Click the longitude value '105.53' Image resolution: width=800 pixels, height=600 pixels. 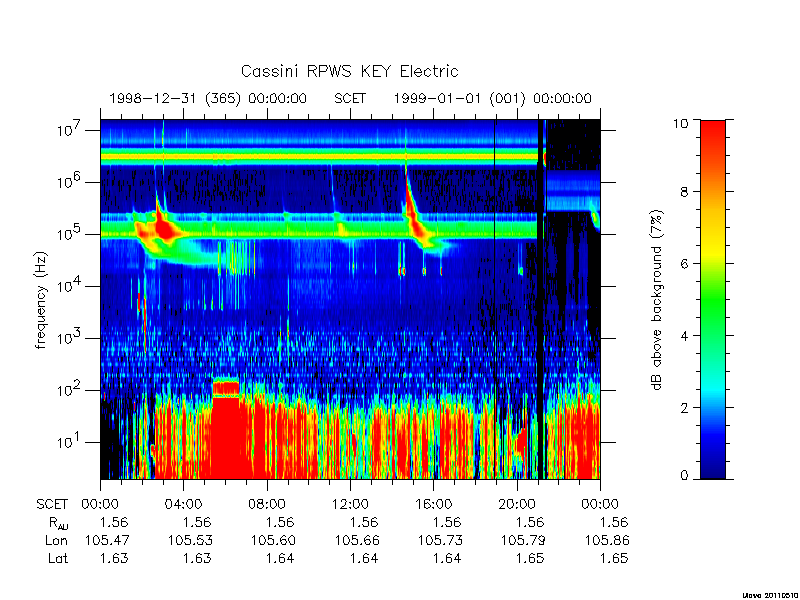(190, 540)
